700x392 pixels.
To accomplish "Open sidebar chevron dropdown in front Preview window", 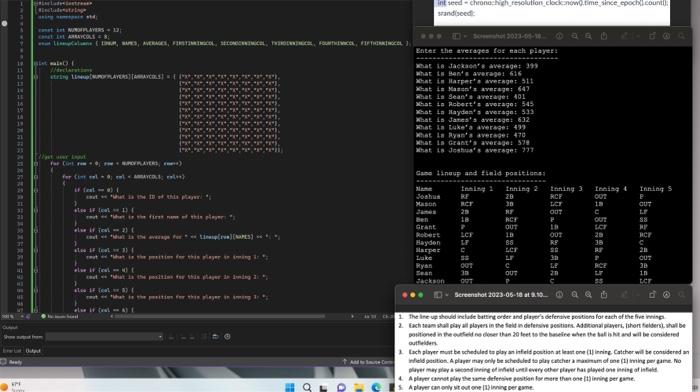I will point(446,295).
